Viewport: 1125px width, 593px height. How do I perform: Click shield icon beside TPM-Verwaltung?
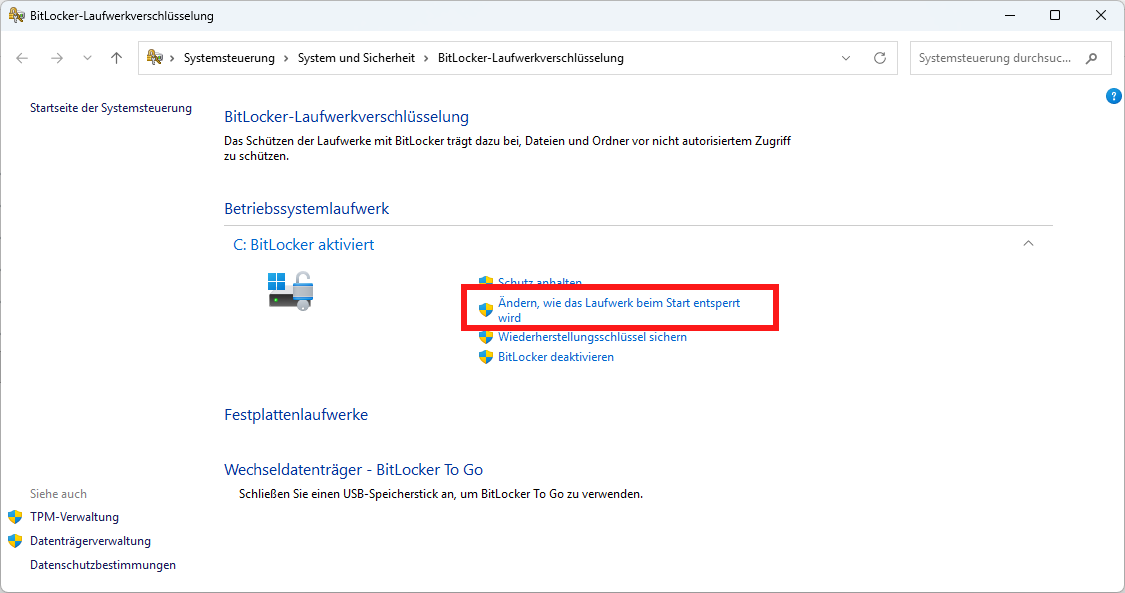15,517
